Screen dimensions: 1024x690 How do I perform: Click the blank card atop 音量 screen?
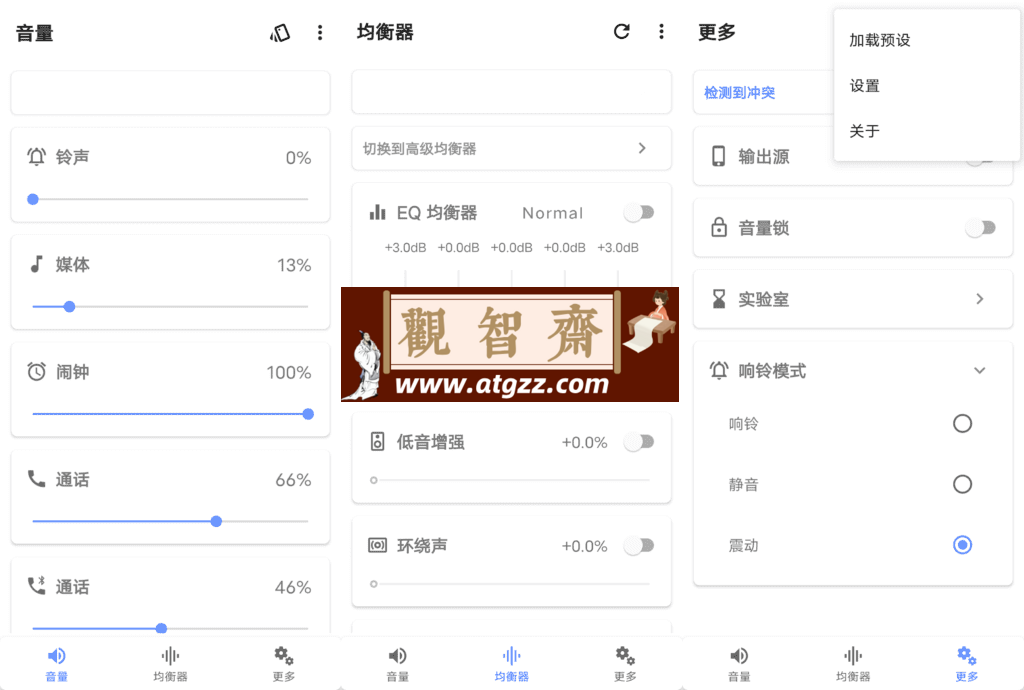click(x=170, y=93)
